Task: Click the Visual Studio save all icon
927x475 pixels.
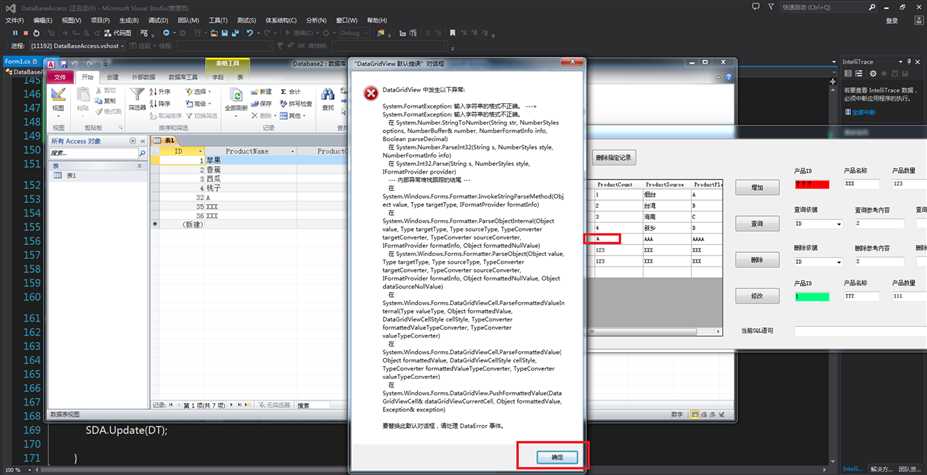Action: (x=235, y=33)
